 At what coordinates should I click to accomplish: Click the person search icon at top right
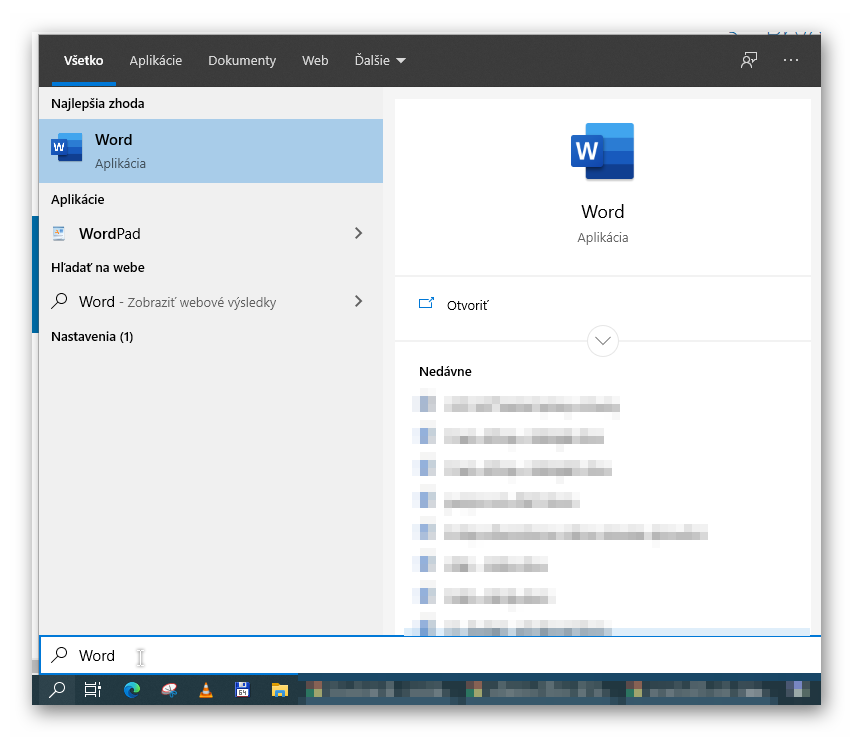point(748,60)
